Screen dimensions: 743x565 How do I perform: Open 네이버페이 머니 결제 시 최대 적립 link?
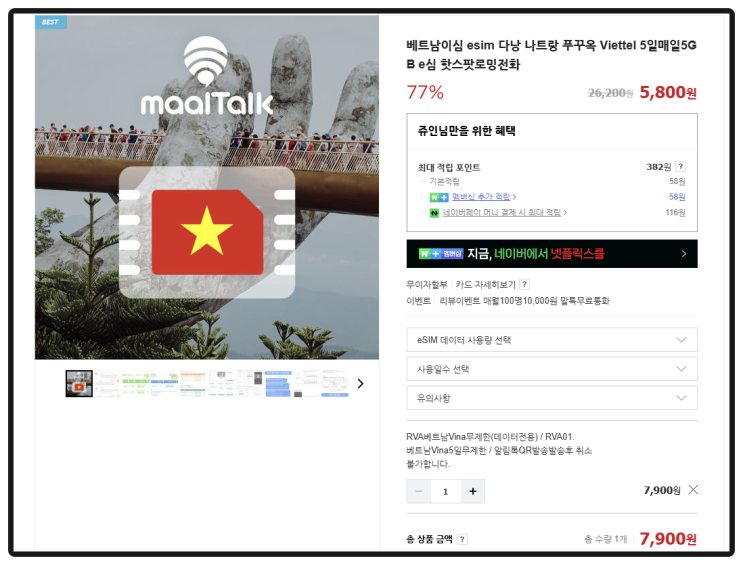[504, 212]
